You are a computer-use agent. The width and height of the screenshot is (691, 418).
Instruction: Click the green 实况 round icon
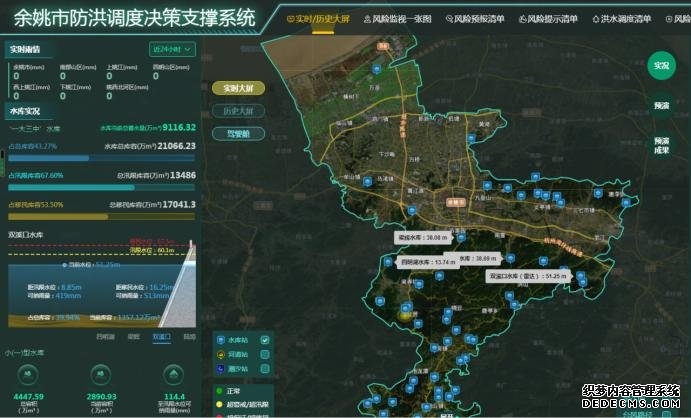660,66
